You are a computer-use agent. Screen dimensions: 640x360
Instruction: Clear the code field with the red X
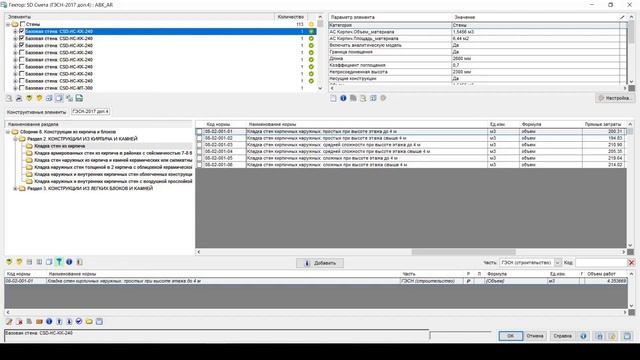[x=631, y=263]
